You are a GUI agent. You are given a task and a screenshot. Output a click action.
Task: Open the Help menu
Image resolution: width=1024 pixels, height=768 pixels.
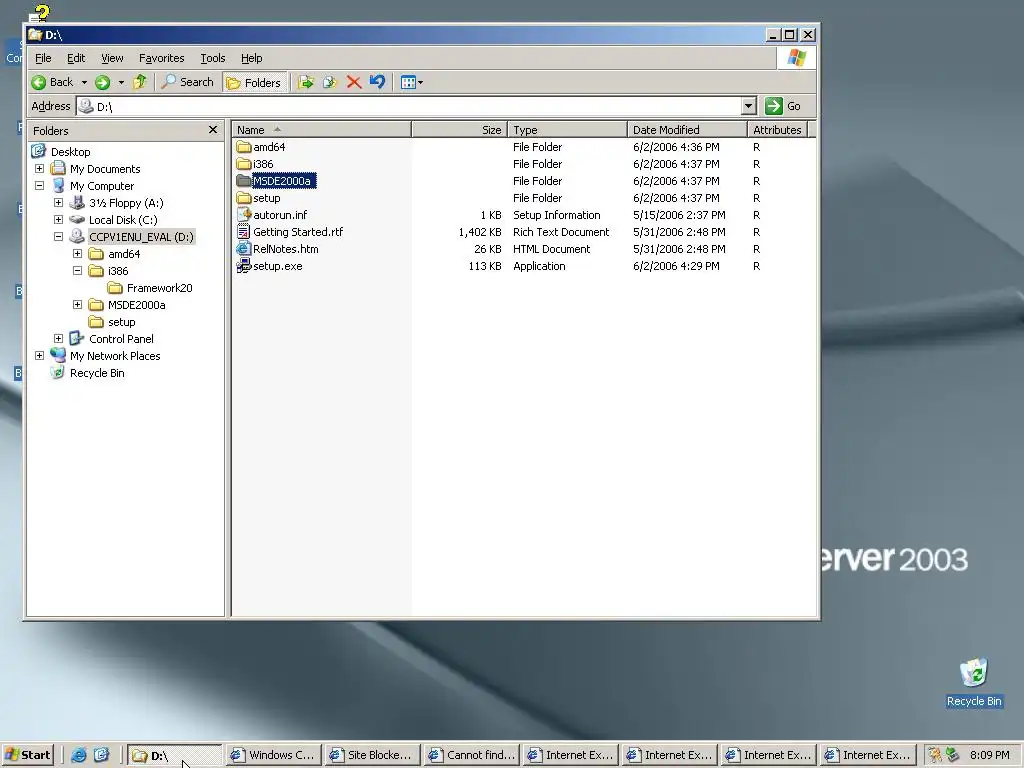(251, 58)
